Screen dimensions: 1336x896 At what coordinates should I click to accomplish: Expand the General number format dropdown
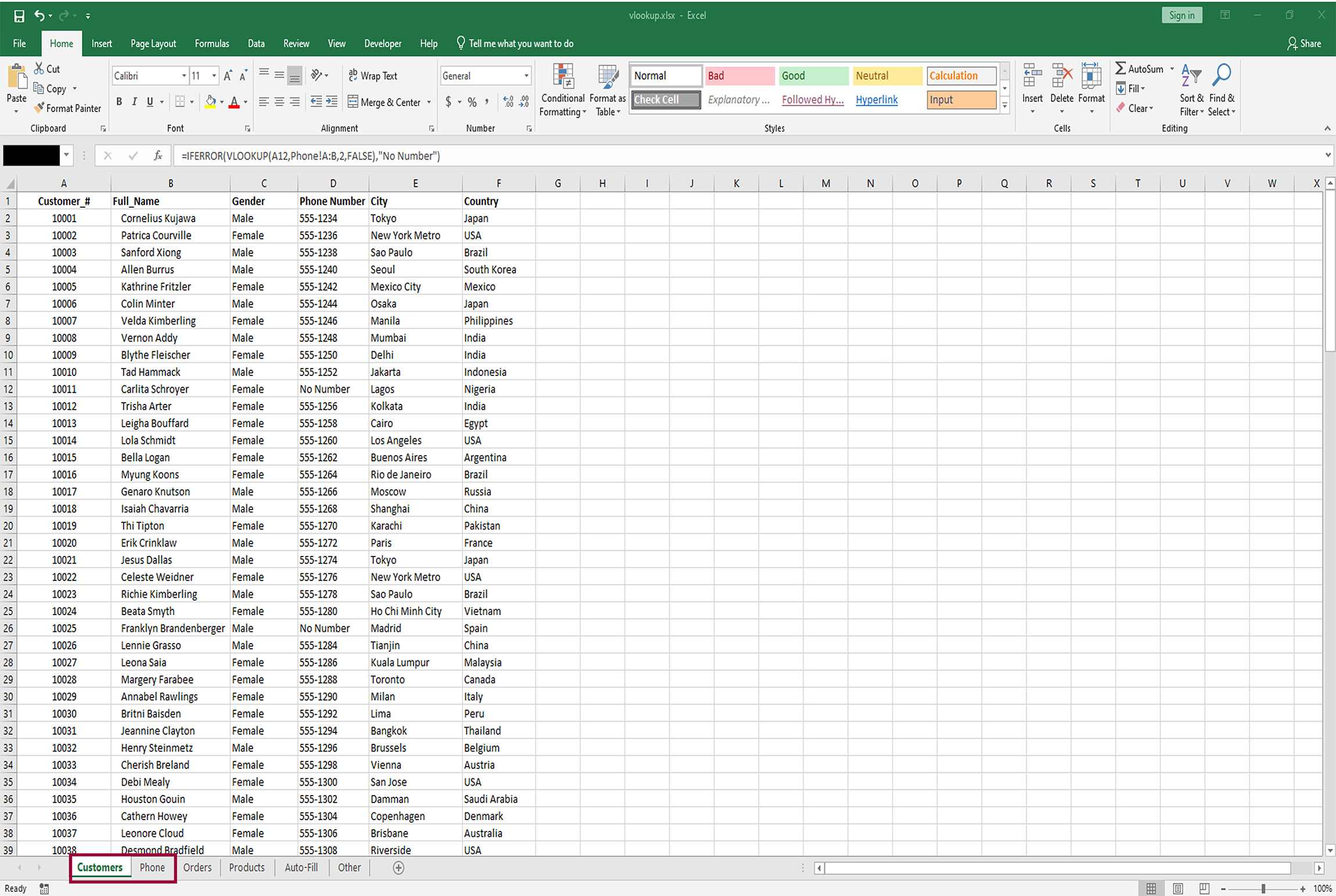(526, 76)
